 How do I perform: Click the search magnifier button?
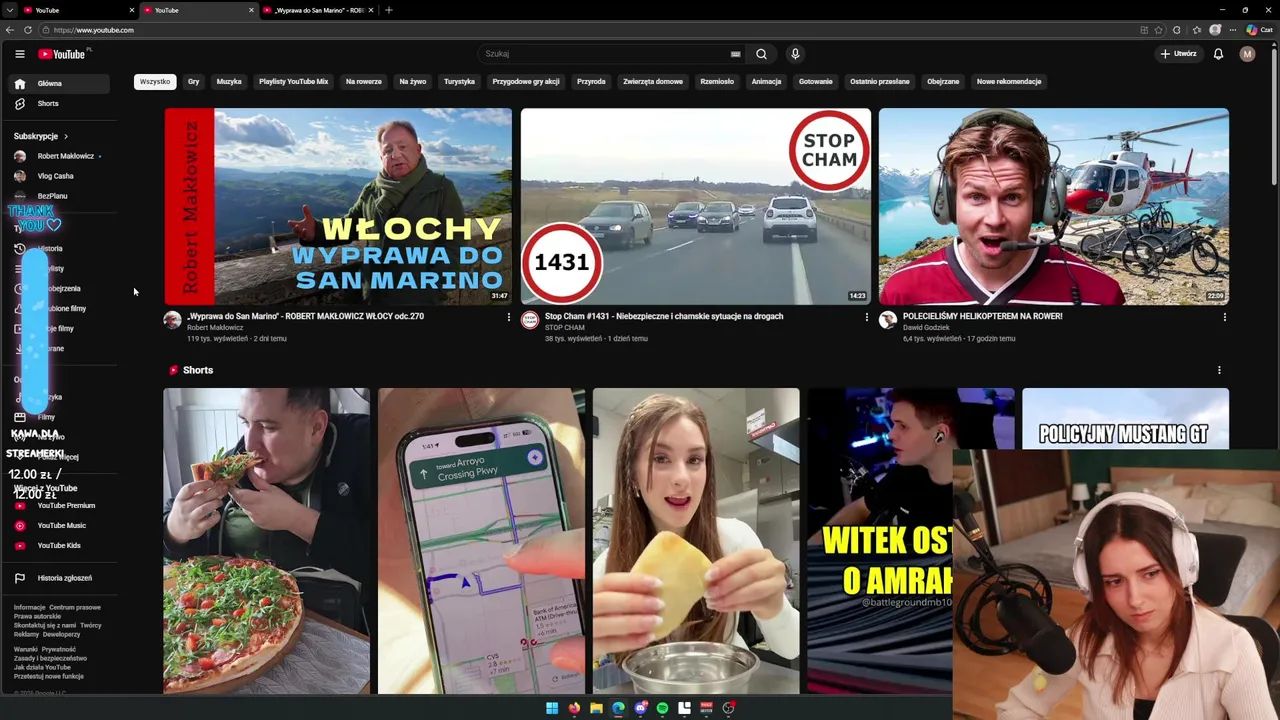pyautogui.click(x=761, y=54)
